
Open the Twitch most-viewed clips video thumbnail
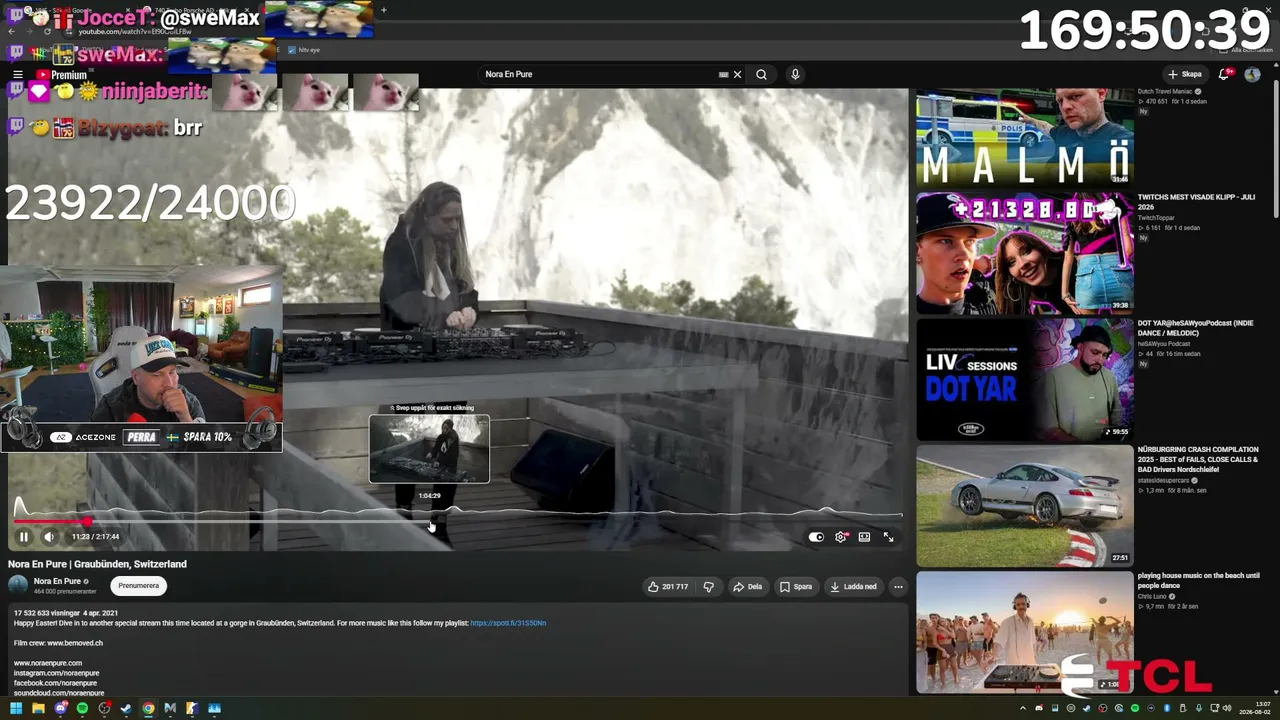pyautogui.click(x=1025, y=252)
